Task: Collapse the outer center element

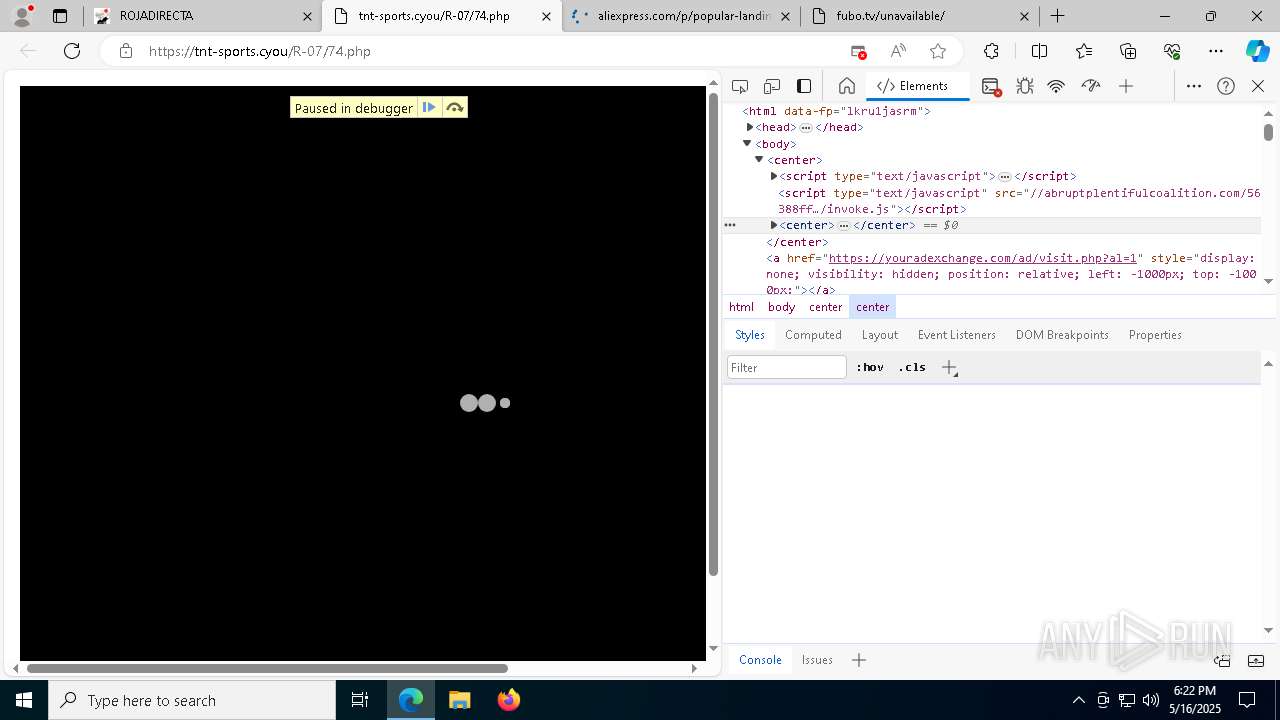Action: [759, 160]
